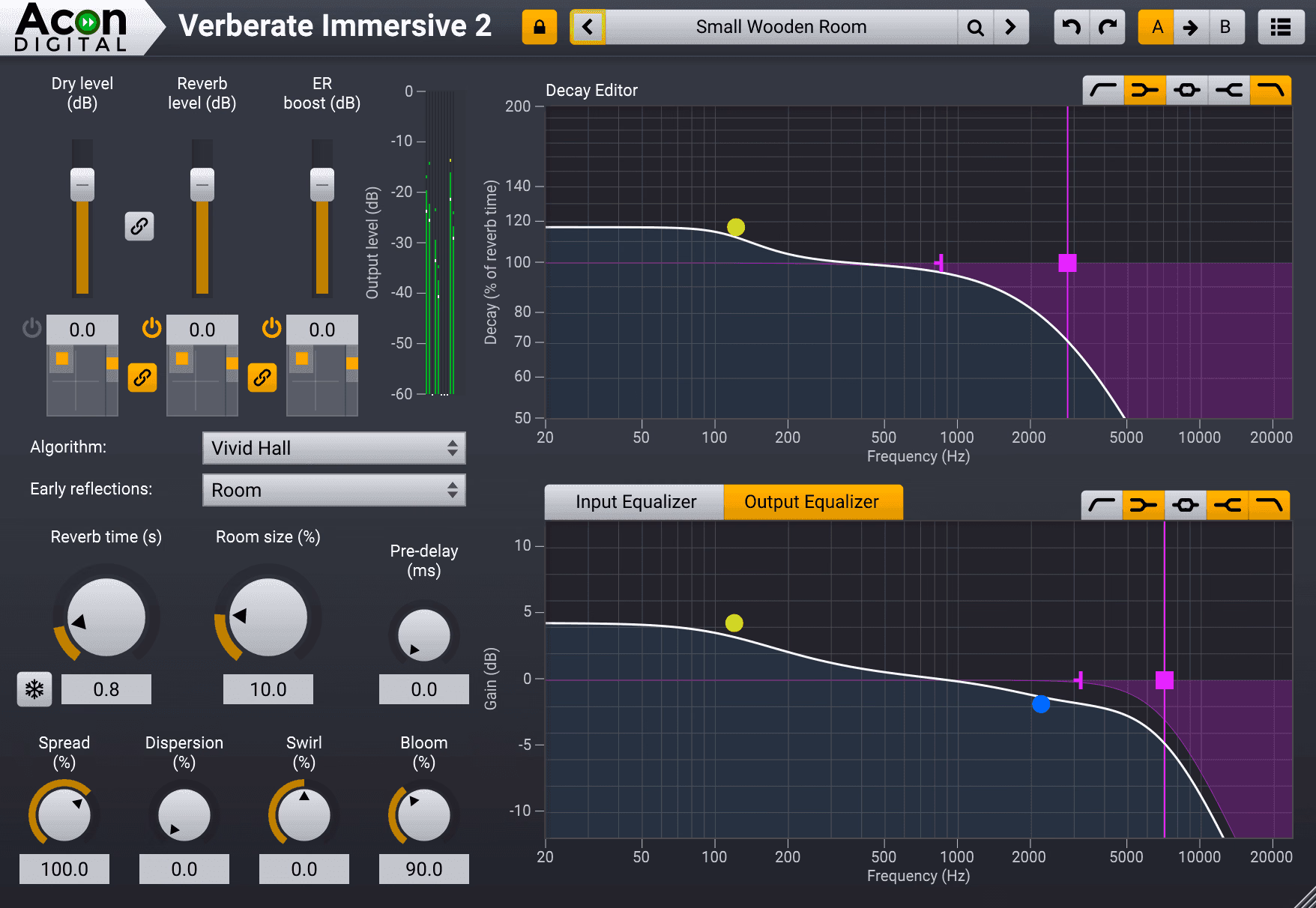Go to the next preset
The image size is (1316, 908).
tap(1011, 28)
